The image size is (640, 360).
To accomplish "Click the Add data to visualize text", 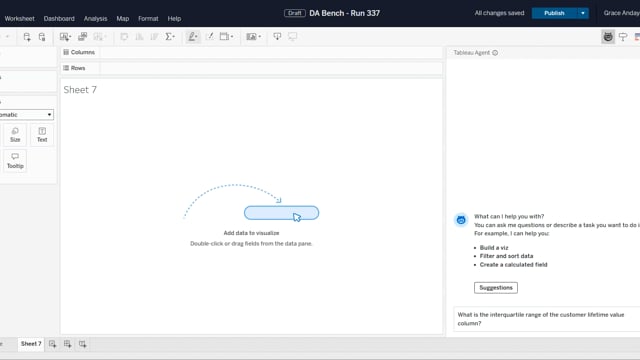I will pos(251,233).
